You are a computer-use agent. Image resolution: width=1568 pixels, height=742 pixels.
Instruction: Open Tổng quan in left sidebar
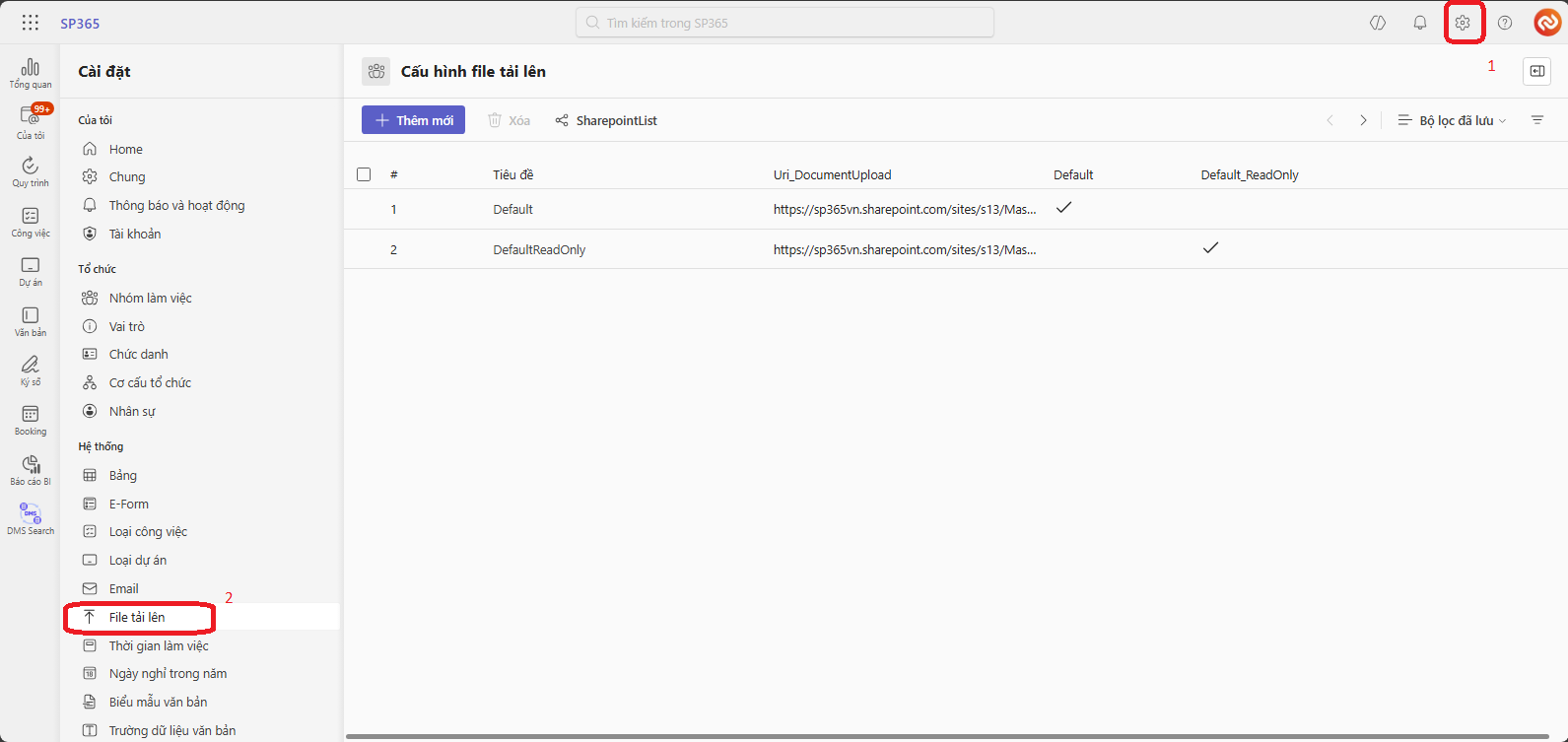coord(31,73)
